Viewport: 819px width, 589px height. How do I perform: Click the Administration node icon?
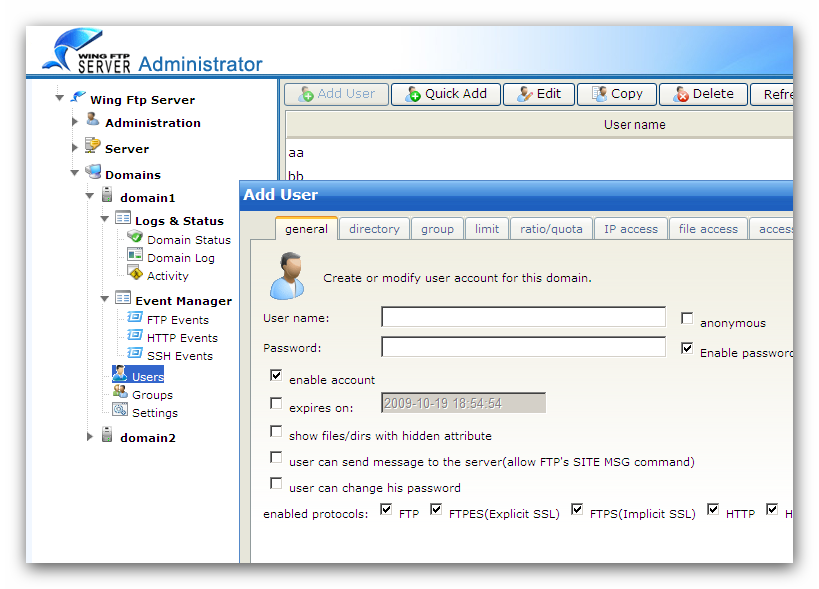click(92, 120)
